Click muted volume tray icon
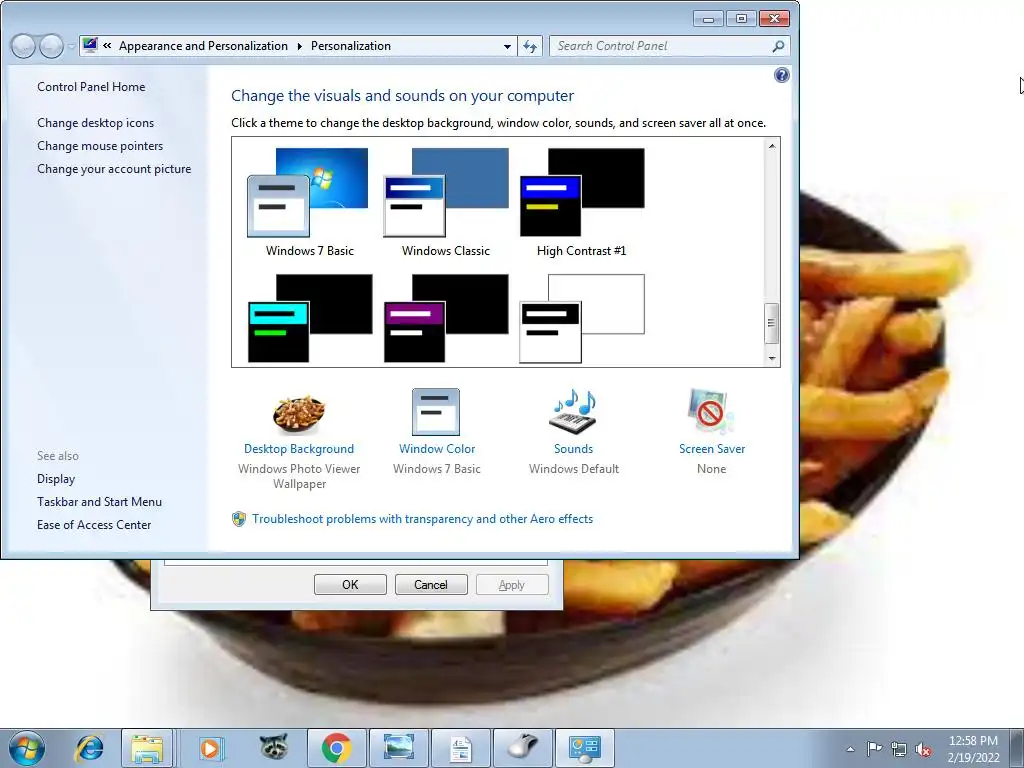Viewport: 1024px width, 768px height. click(923, 749)
